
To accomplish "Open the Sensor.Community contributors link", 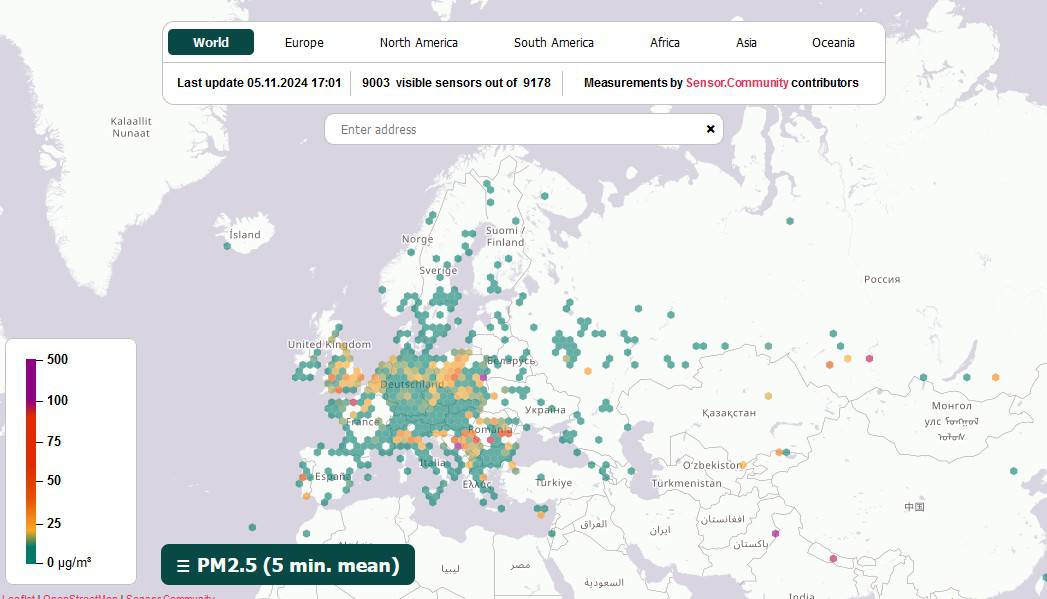I will pyautogui.click(x=737, y=83).
